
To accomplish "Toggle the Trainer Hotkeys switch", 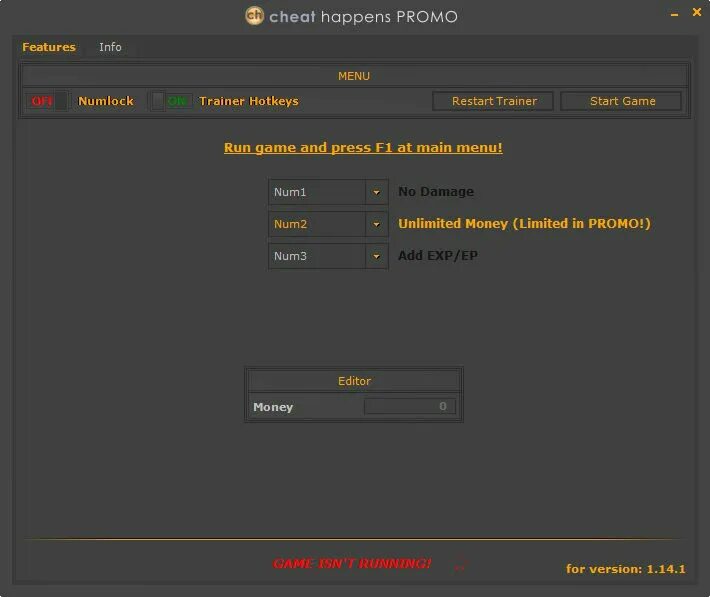I will (171, 101).
